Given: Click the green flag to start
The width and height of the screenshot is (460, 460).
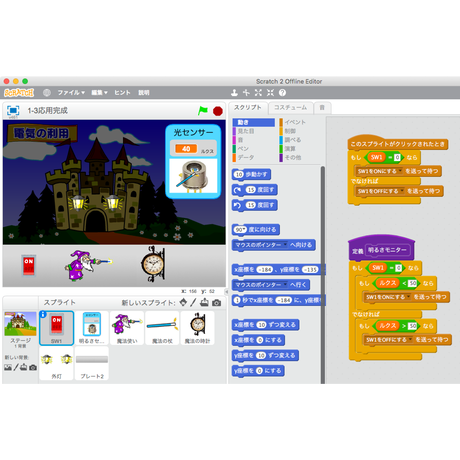Looking at the screenshot, I should click(x=203, y=110).
